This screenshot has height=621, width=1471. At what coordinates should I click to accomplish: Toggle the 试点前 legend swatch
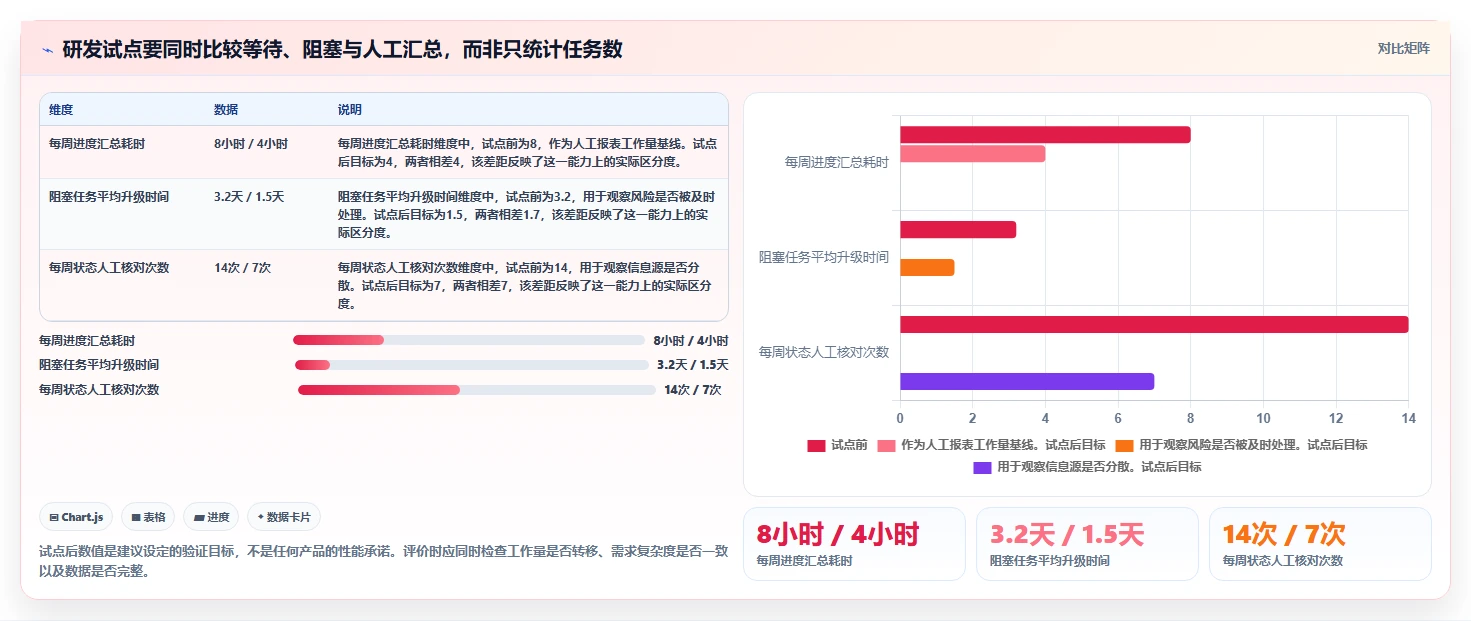pos(816,445)
